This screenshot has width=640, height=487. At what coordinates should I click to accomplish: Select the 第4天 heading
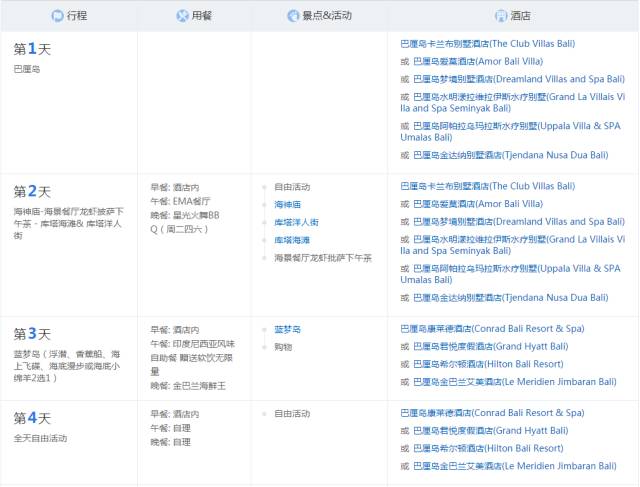click(x=32, y=418)
